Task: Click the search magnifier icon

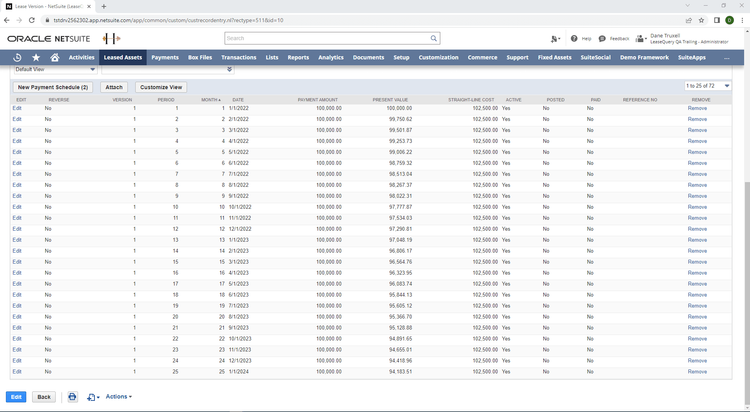Action: [x=433, y=38]
